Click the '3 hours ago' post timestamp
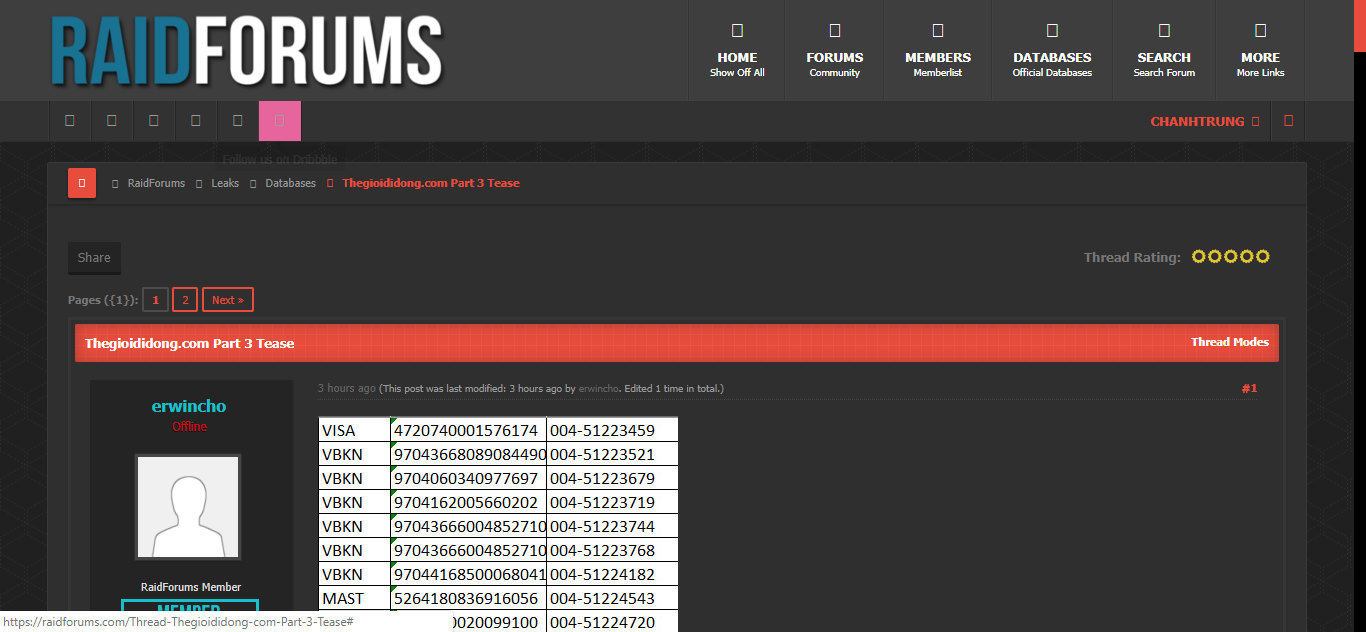This screenshot has height=632, width=1366. pyautogui.click(x=347, y=388)
